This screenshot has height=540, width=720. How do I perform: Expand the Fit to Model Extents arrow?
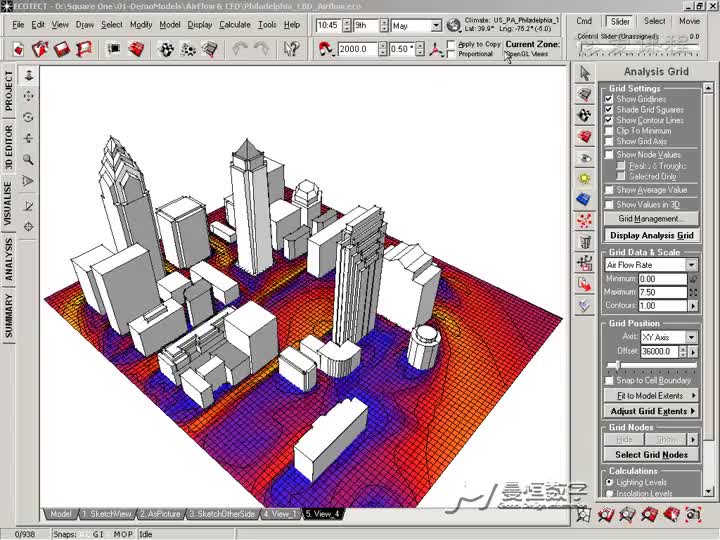click(x=693, y=396)
